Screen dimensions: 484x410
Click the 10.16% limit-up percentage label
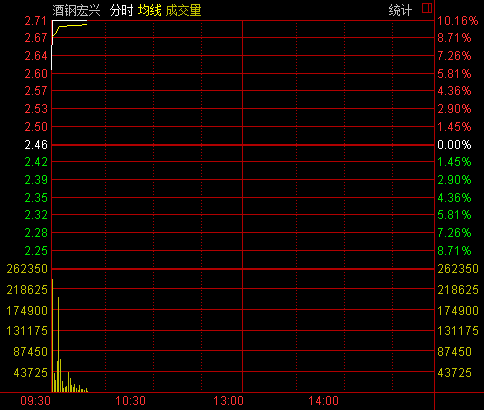tap(458, 21)
